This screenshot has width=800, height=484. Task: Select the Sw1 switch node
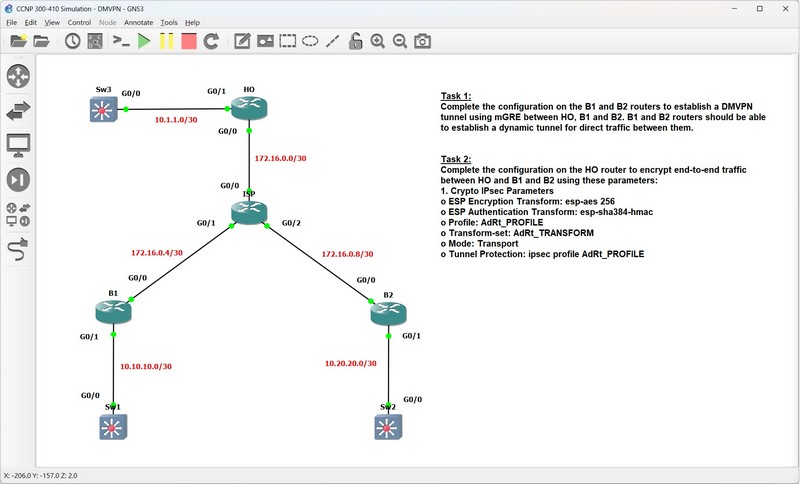click(x=113, y=426)
